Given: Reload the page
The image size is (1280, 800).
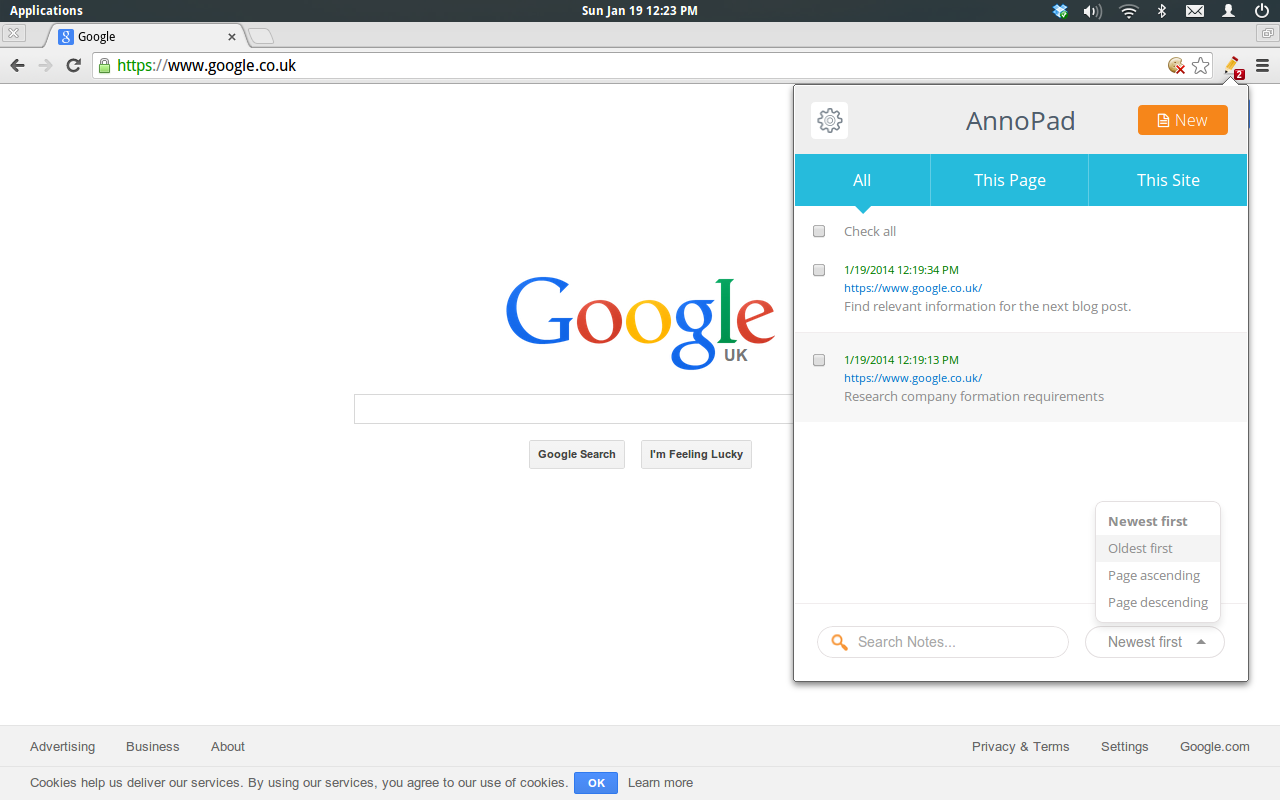Looking at the screenshot, I should click(73, 66).
